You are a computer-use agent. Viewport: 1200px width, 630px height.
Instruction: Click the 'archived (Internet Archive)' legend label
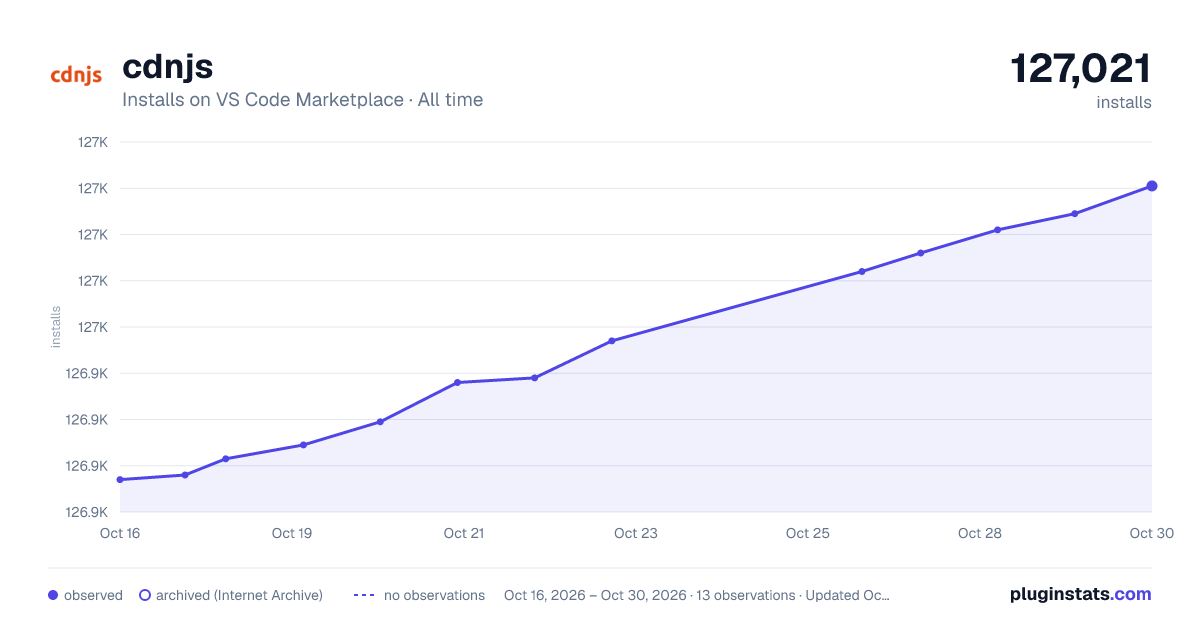tap(239, 595)
